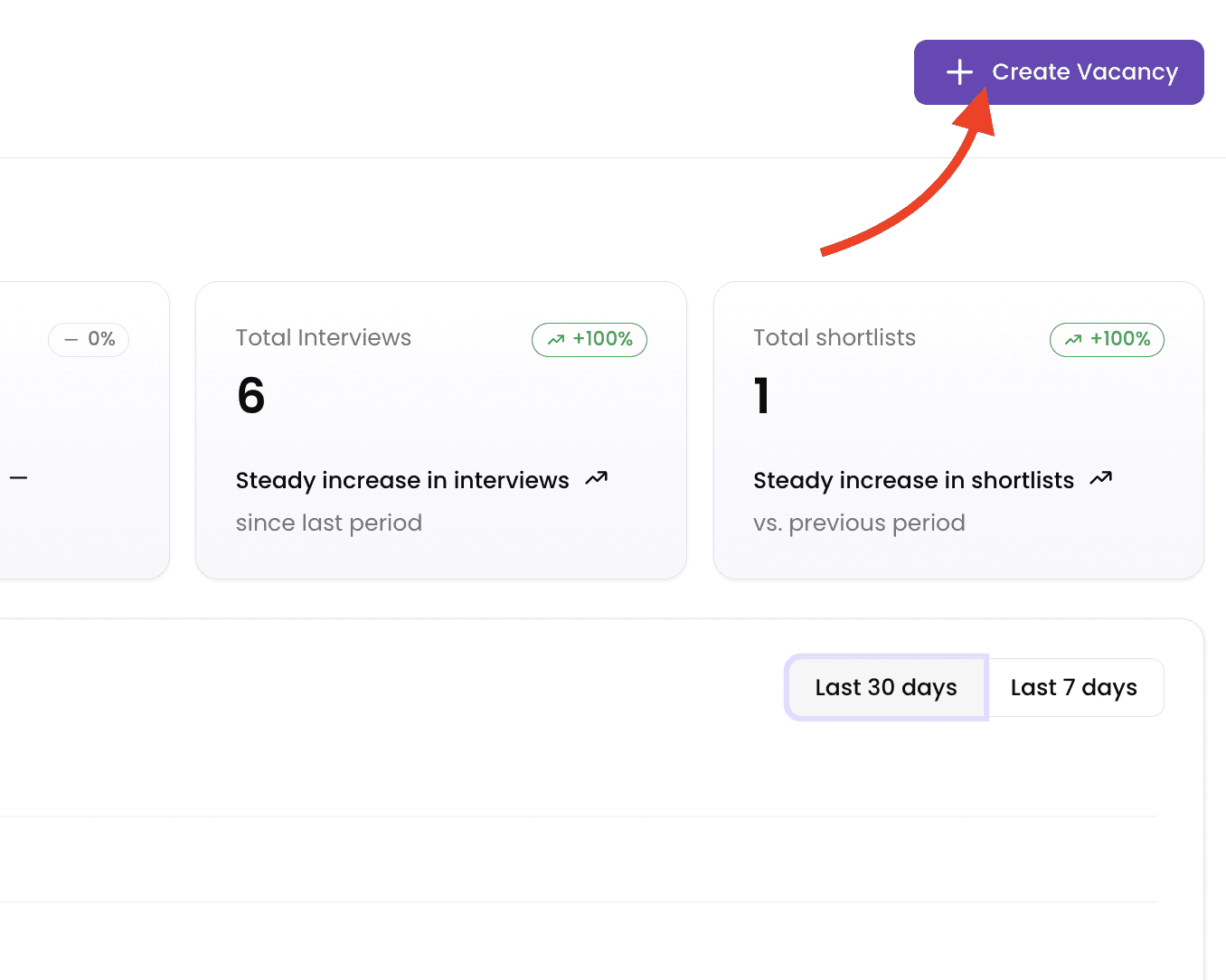
Task: Click the arrow icon after "Steady increase in shortlists"
Action: (x=1100, y=478)
